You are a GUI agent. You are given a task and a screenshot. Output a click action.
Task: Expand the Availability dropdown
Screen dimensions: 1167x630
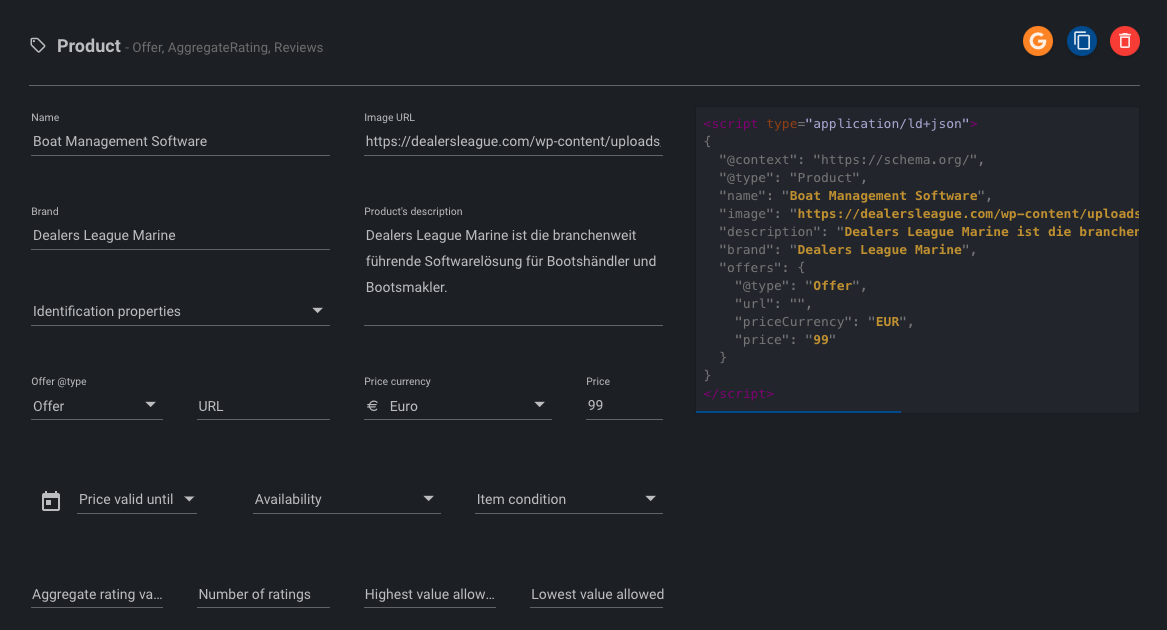click(x=346, y=499)
